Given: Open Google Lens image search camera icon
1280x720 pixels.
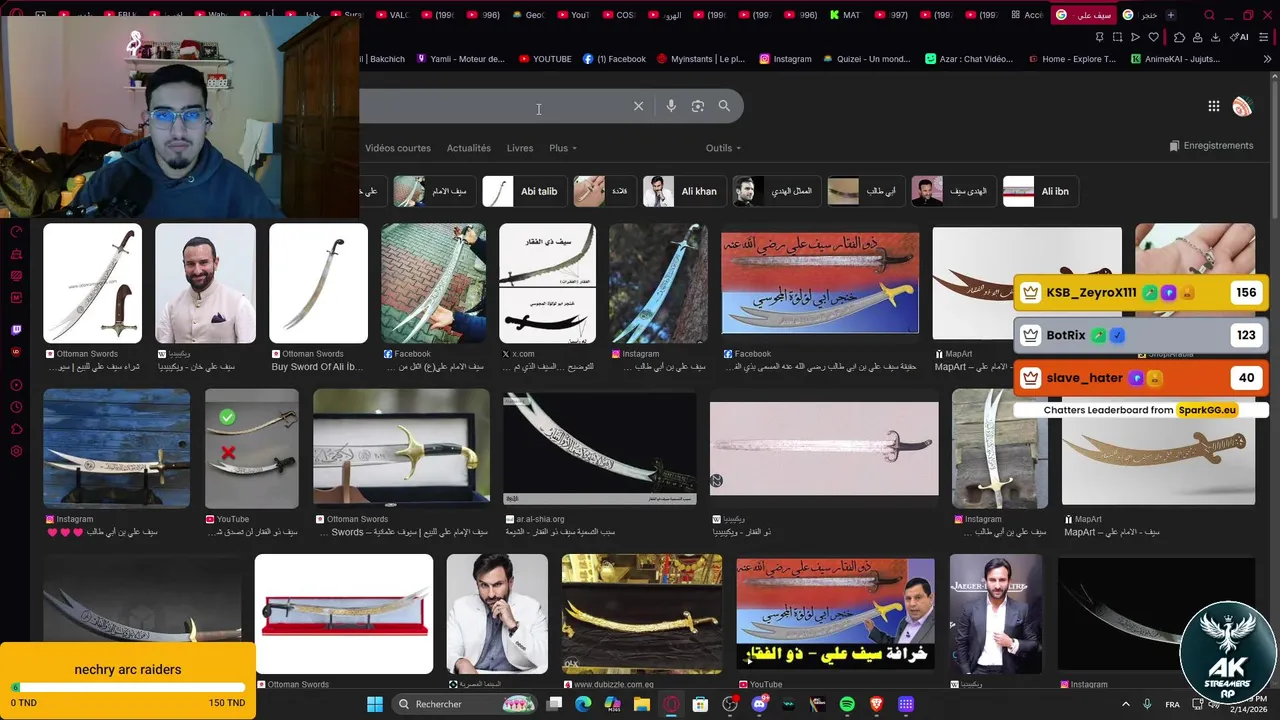Looking at the screenshot, I should (x=698, y=106).
